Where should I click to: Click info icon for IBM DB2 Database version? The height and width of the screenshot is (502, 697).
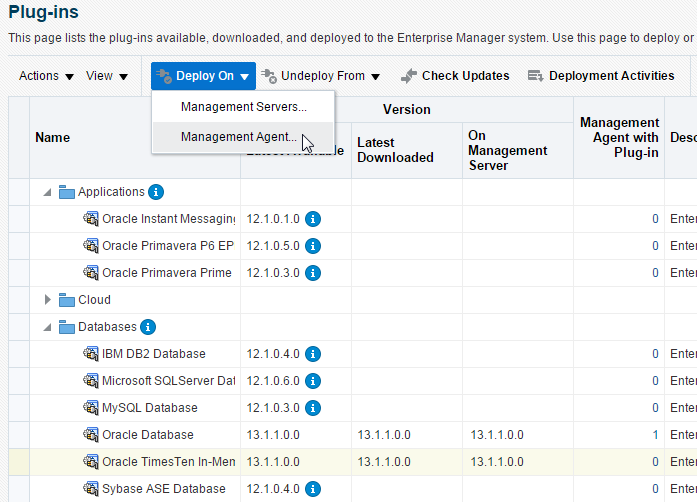click(313, 354)
